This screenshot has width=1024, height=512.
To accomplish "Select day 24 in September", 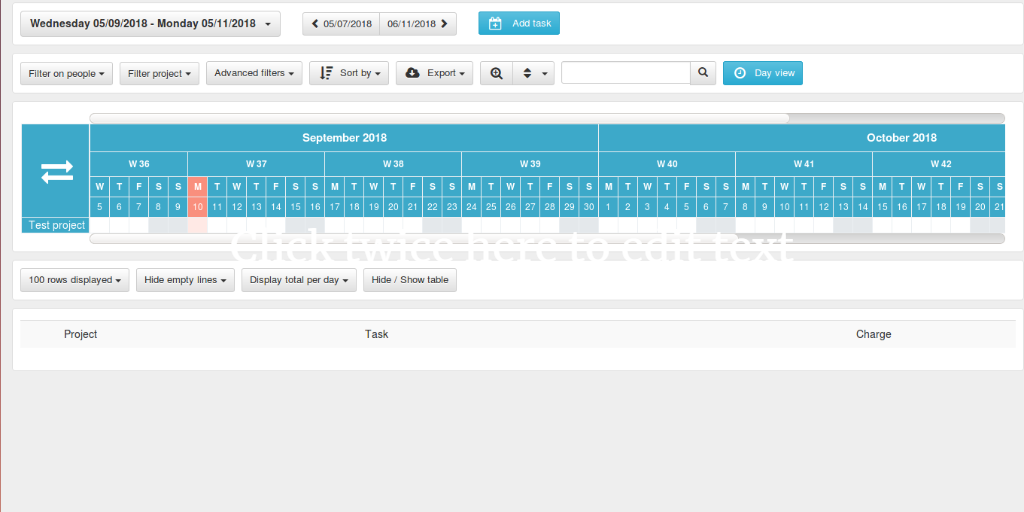I will point(472,207).
